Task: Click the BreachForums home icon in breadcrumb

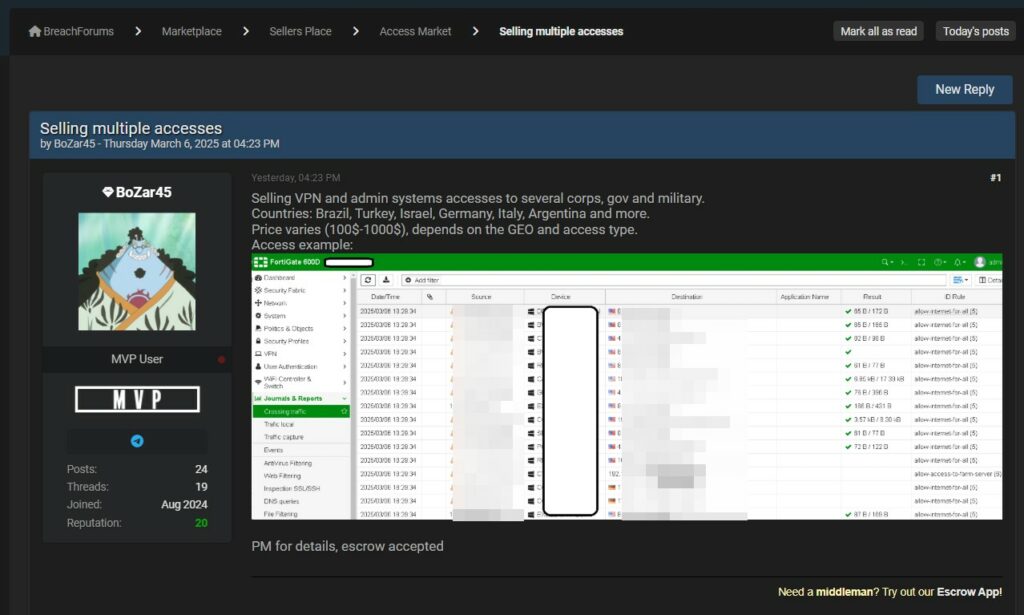Action: [x=35, y=32]
